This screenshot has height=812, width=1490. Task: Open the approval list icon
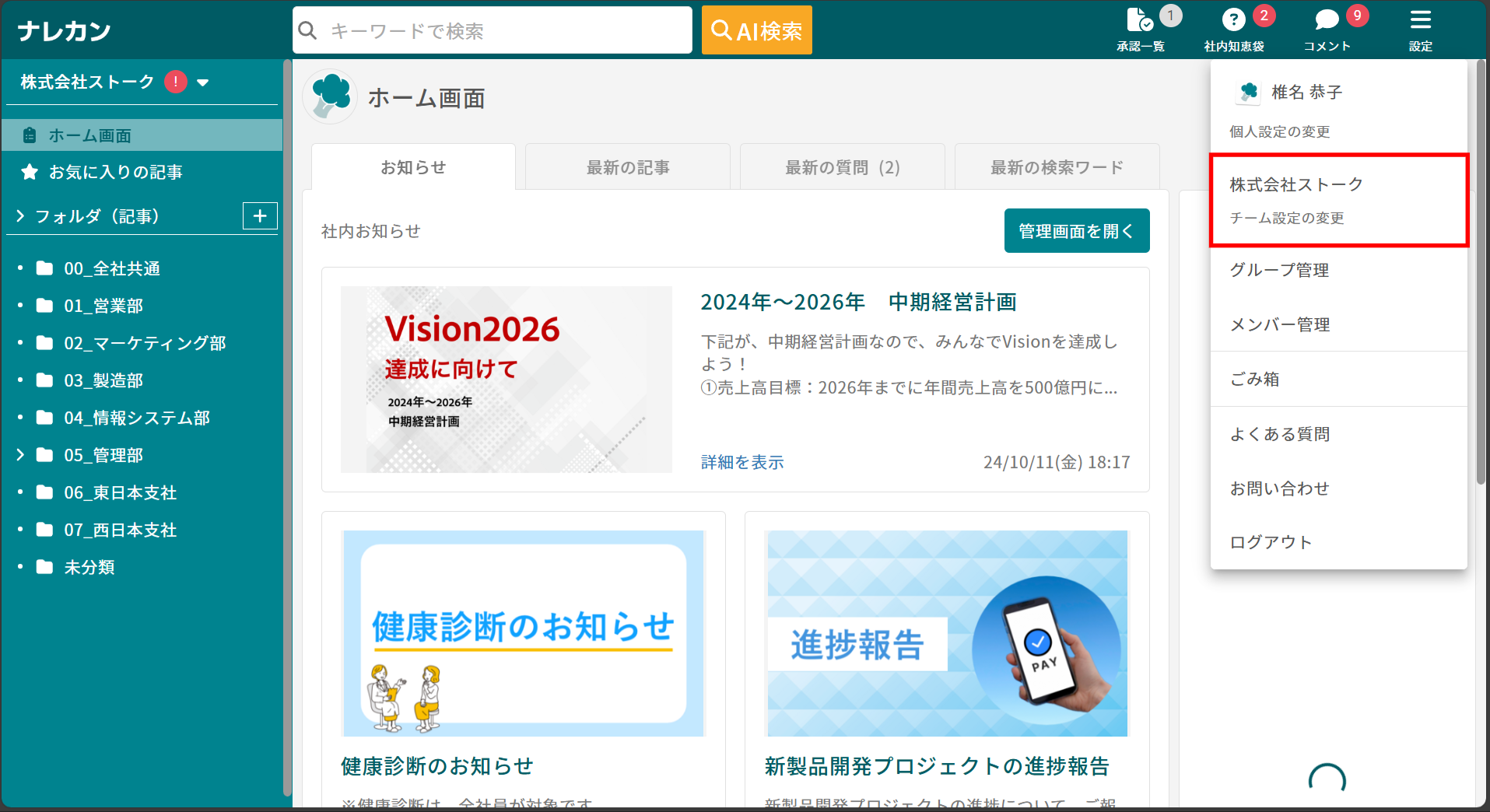tap(1140, 21)
